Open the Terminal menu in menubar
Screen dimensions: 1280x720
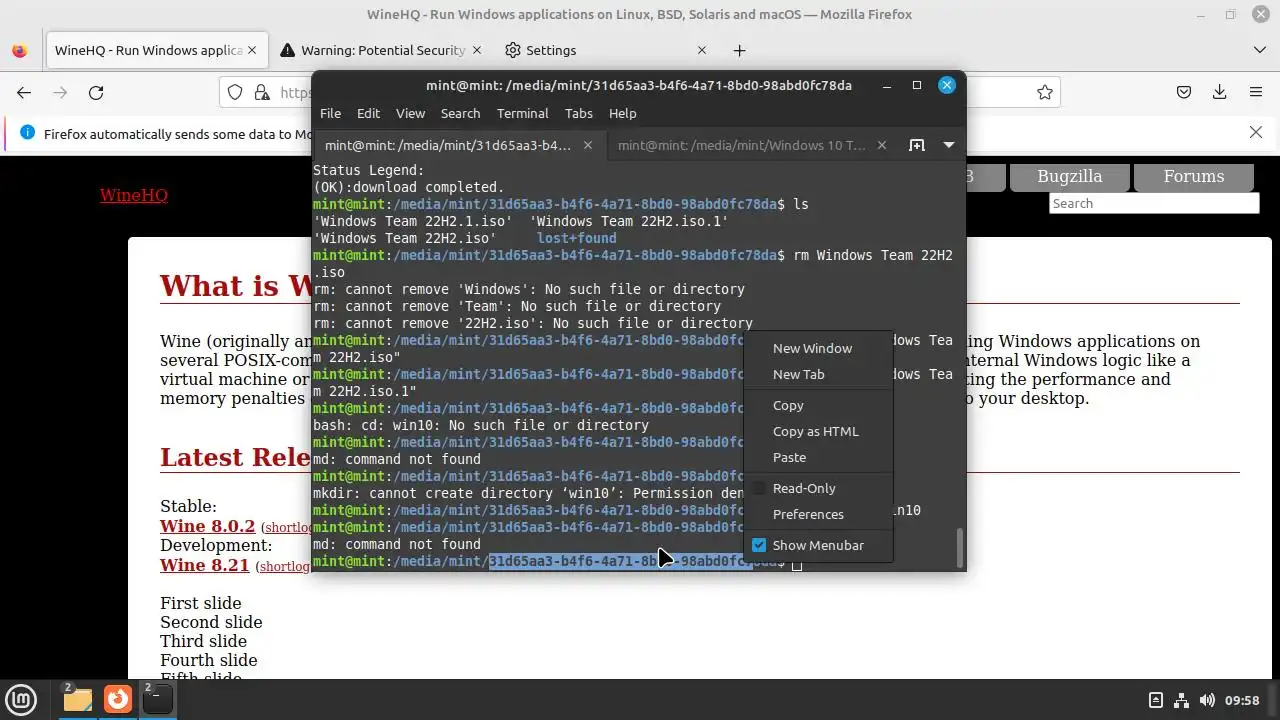522,113
